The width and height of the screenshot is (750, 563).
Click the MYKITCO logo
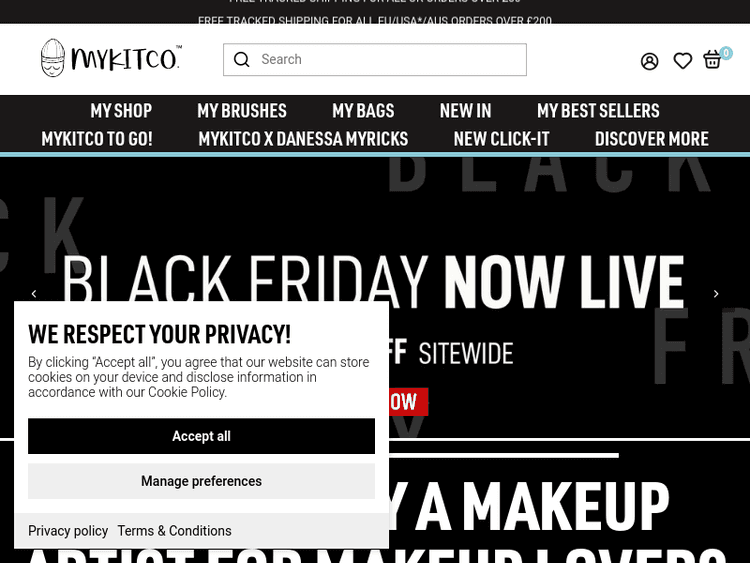pyautogui.click(x=111, y=58)
